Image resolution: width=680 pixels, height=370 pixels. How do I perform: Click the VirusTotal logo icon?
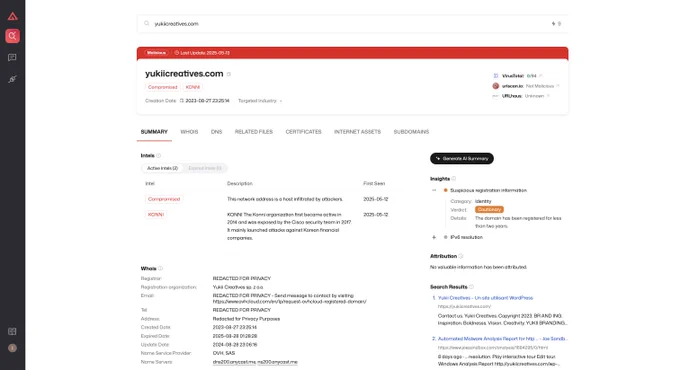[x=496, y=76]
